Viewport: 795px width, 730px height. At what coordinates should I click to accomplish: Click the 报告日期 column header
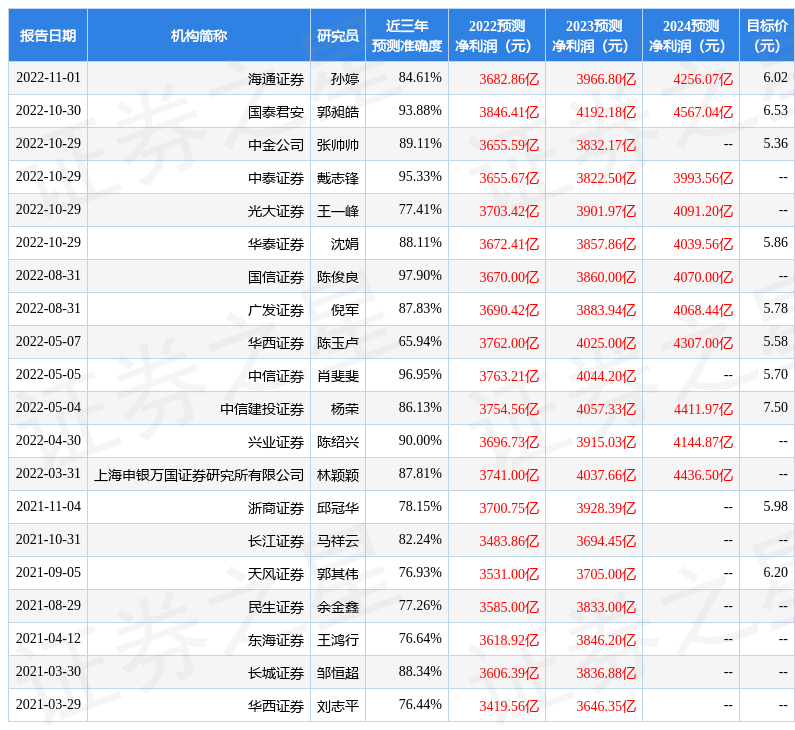pos(48,35)
